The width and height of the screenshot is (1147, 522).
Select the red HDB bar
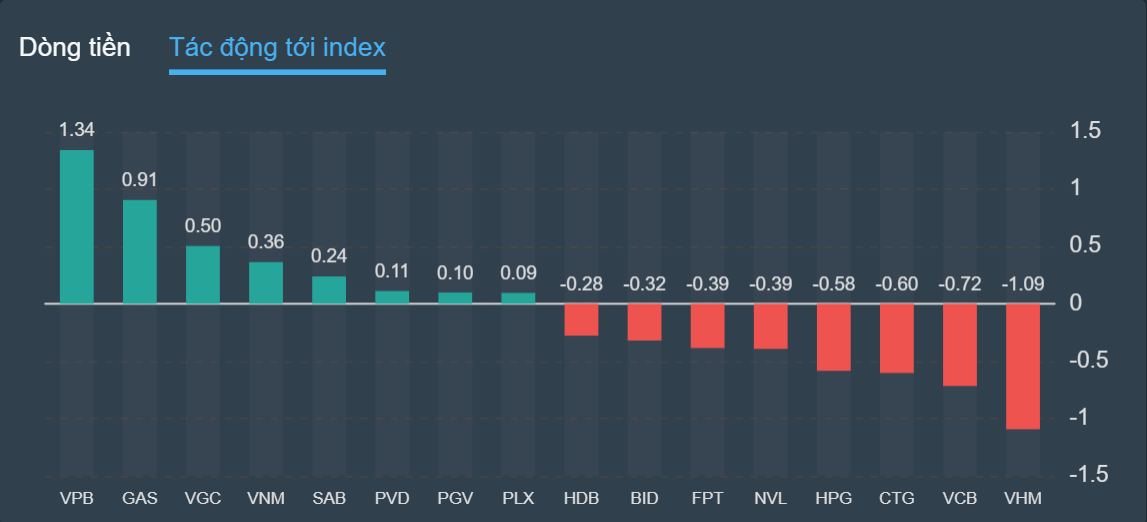[x=582, y=319]
